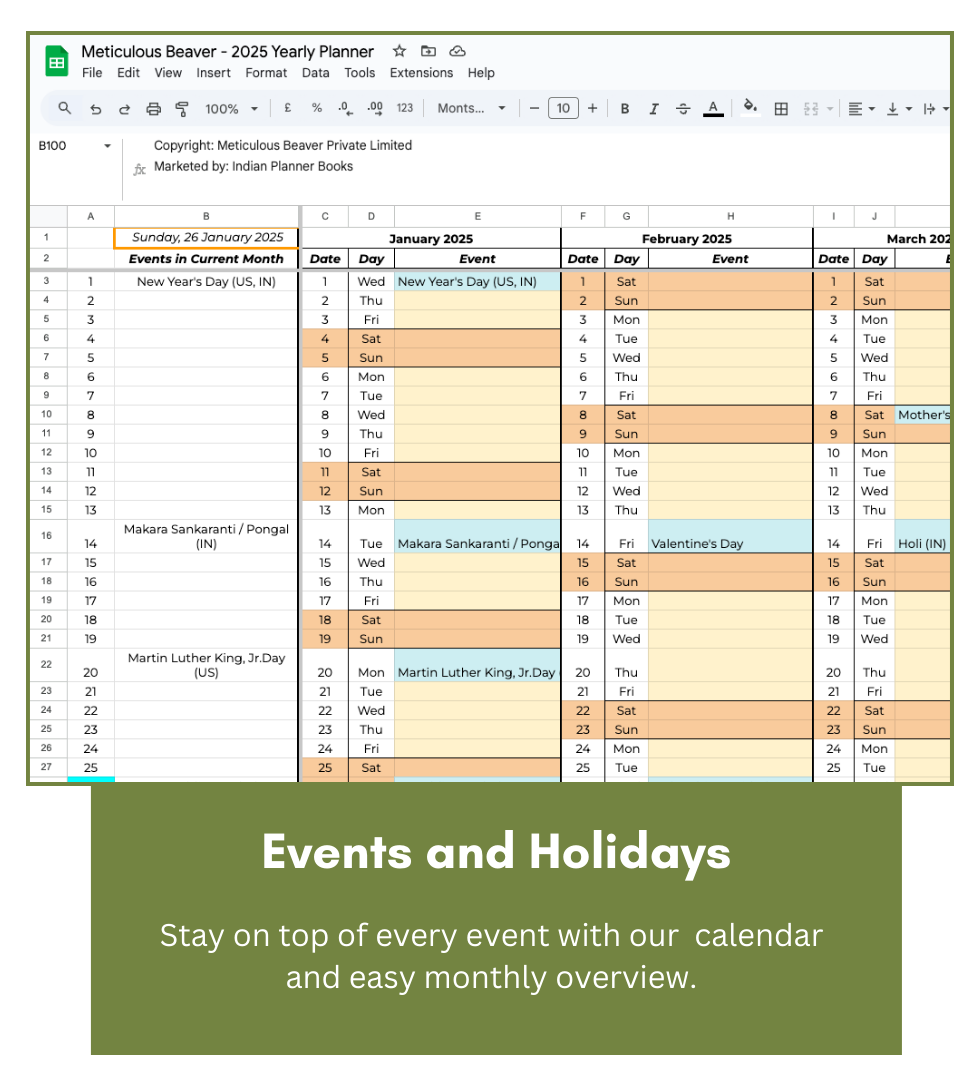The image size is (978, 1092).
Task: Open the cell borders tool
Action: pyautogui.click(x=782, y=109)
